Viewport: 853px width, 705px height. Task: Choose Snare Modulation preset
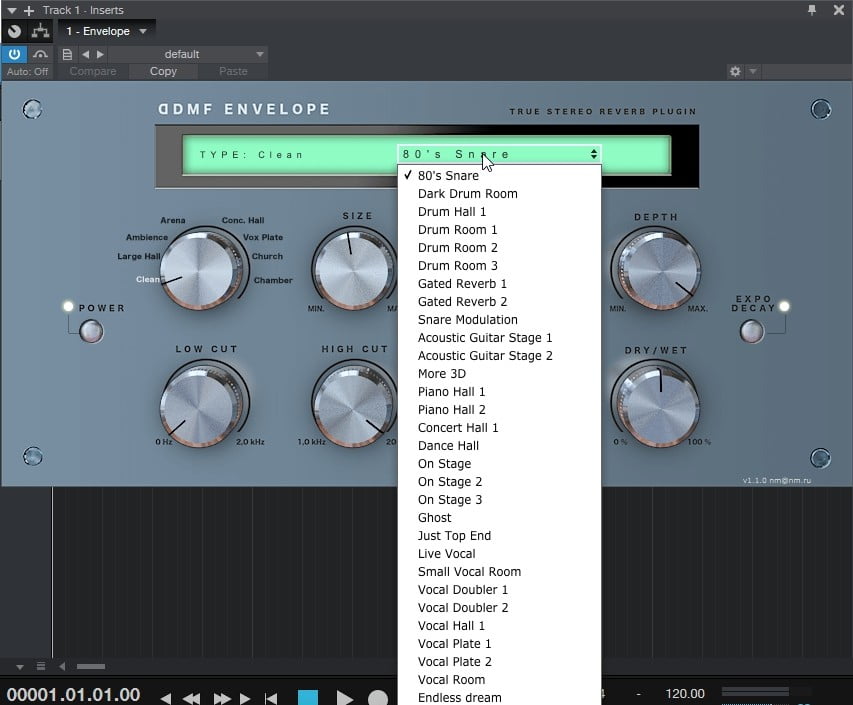[499, 319]
